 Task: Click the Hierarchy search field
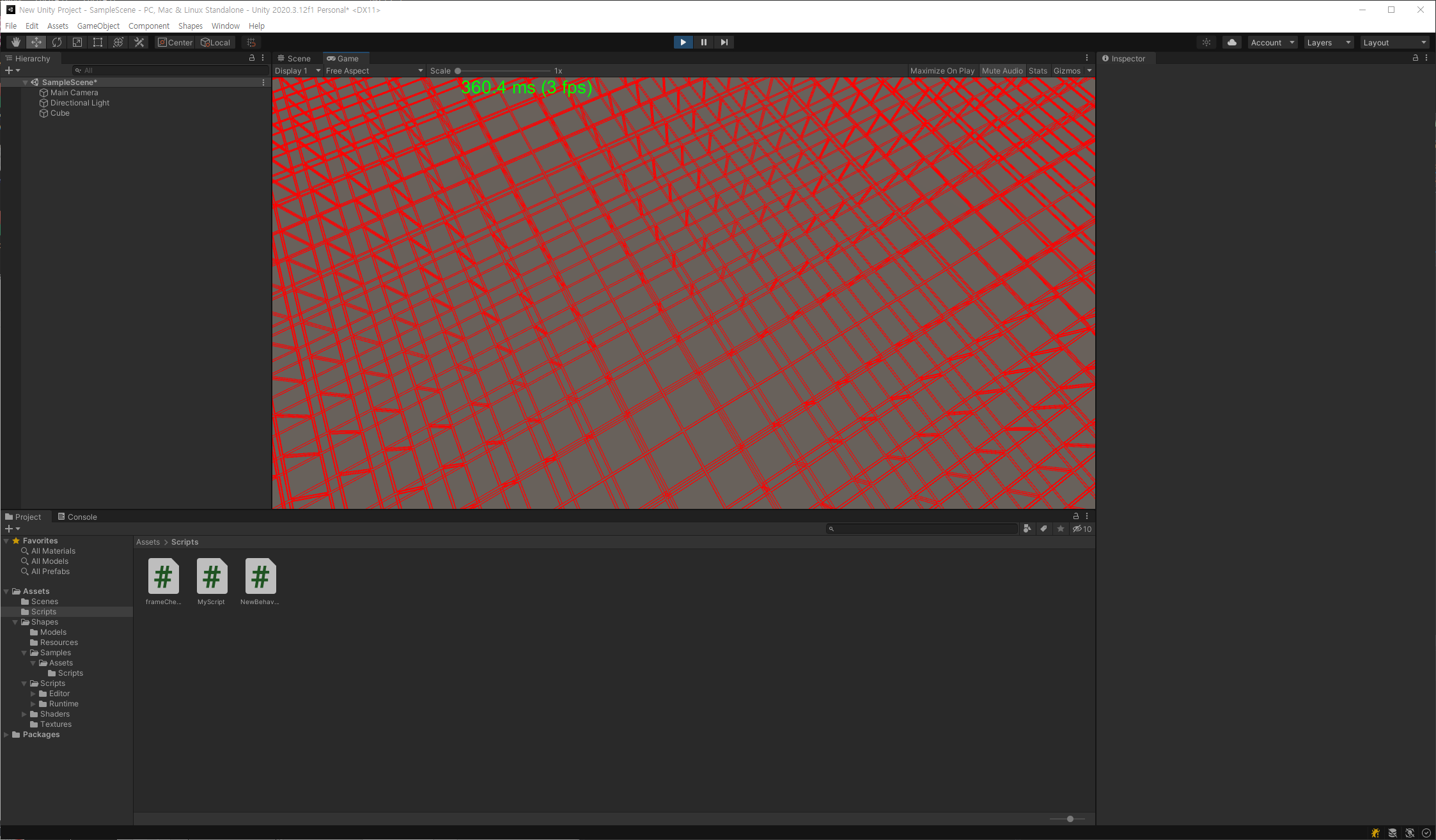pyautogui.click(x=169, y=70)
